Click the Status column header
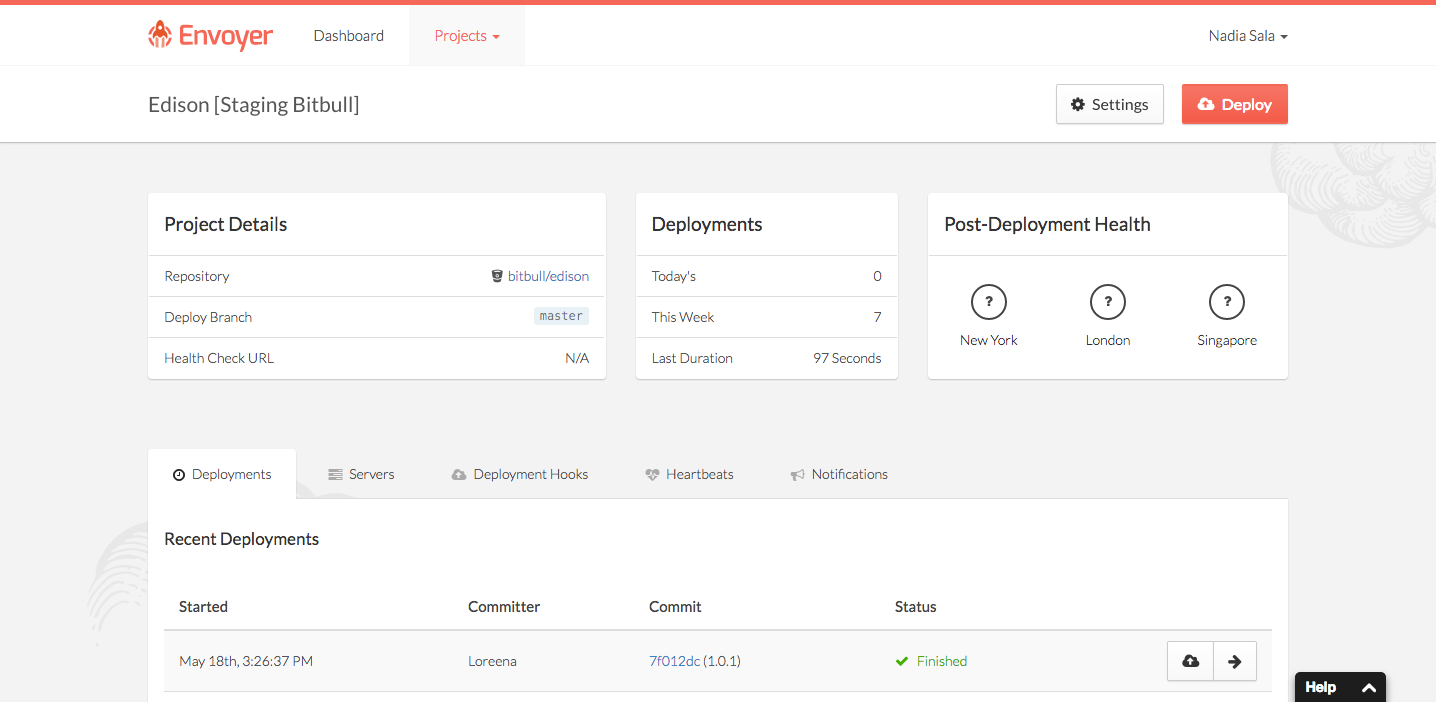 pos(916,606)
